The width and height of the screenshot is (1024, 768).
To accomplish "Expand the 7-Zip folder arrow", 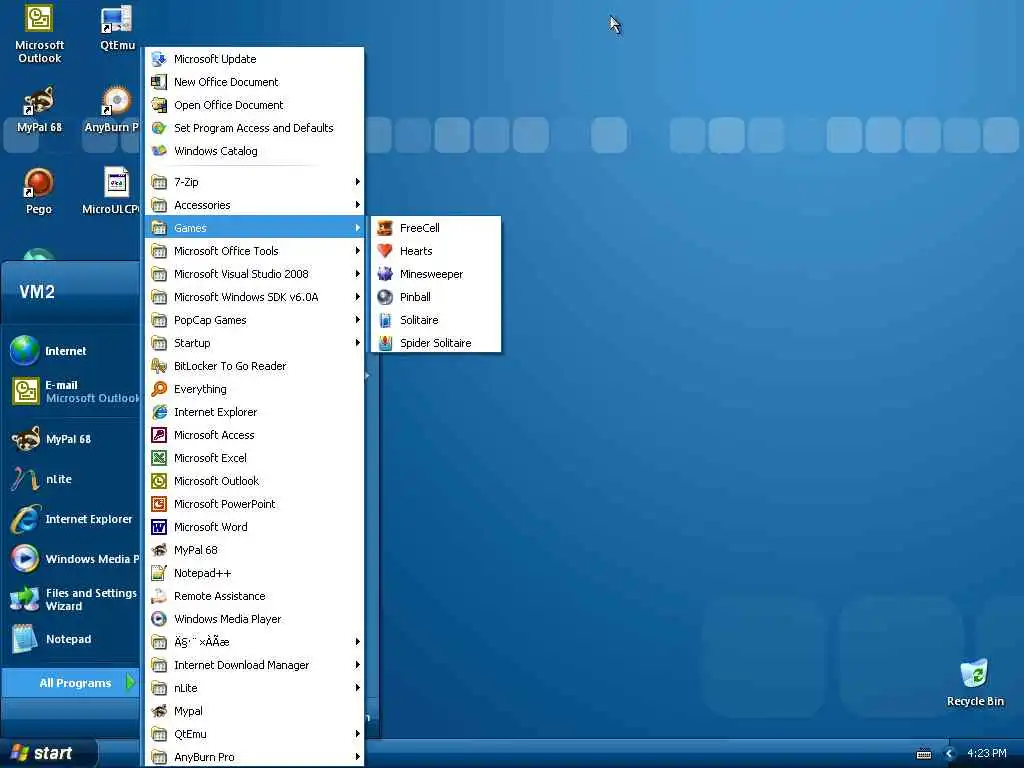I will [357, 182].
